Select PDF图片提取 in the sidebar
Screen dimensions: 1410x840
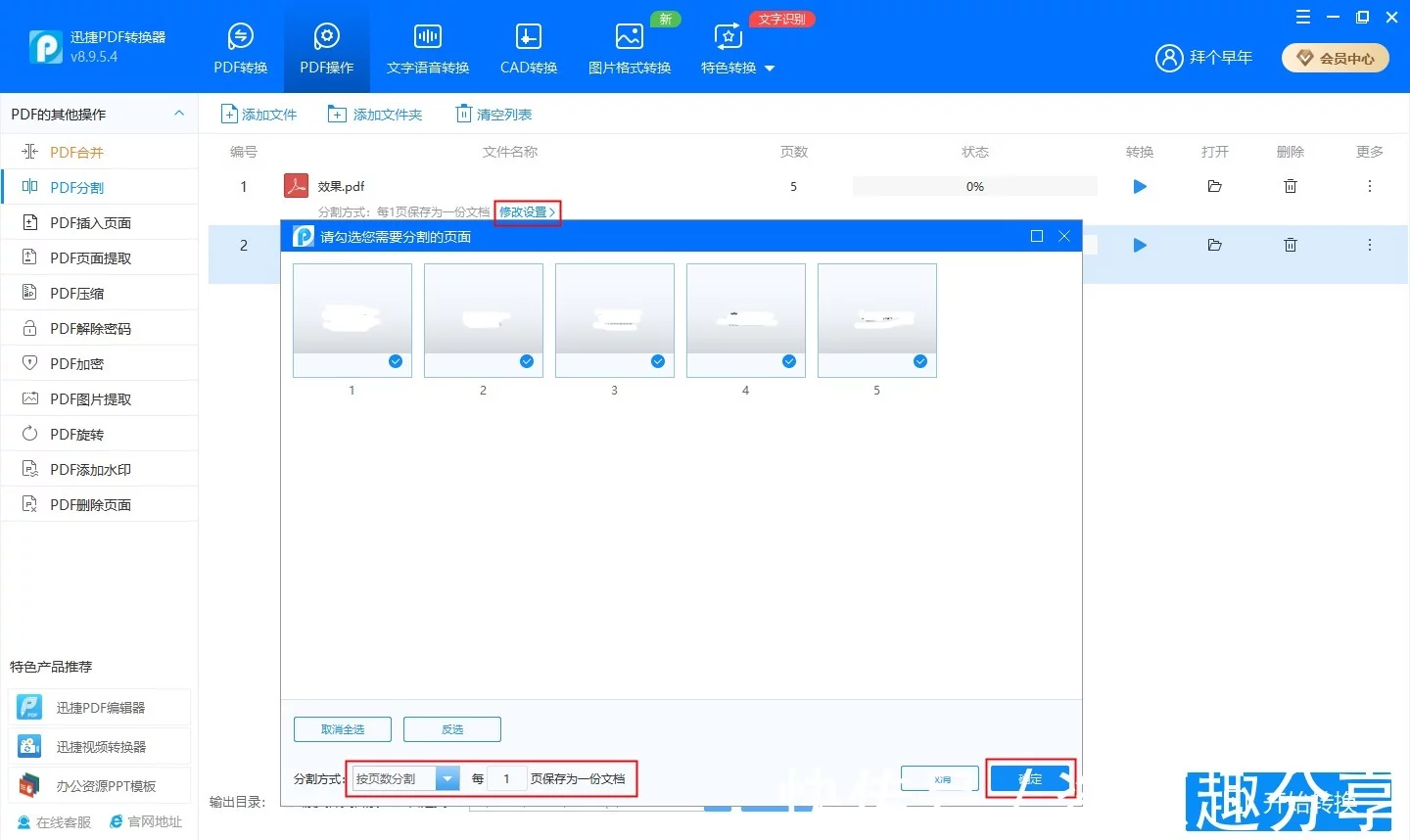coord(99,398)
